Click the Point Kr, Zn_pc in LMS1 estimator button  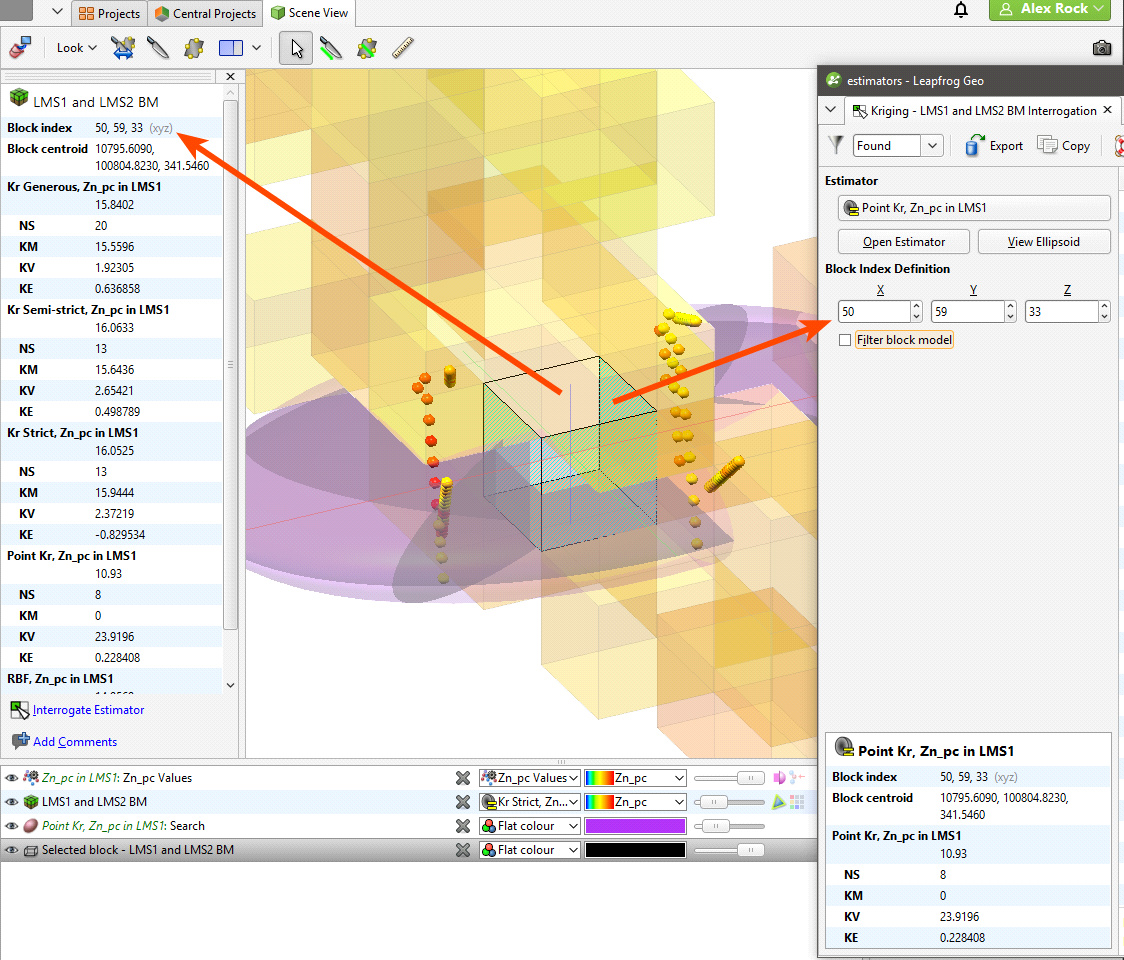tap(974, 208)
